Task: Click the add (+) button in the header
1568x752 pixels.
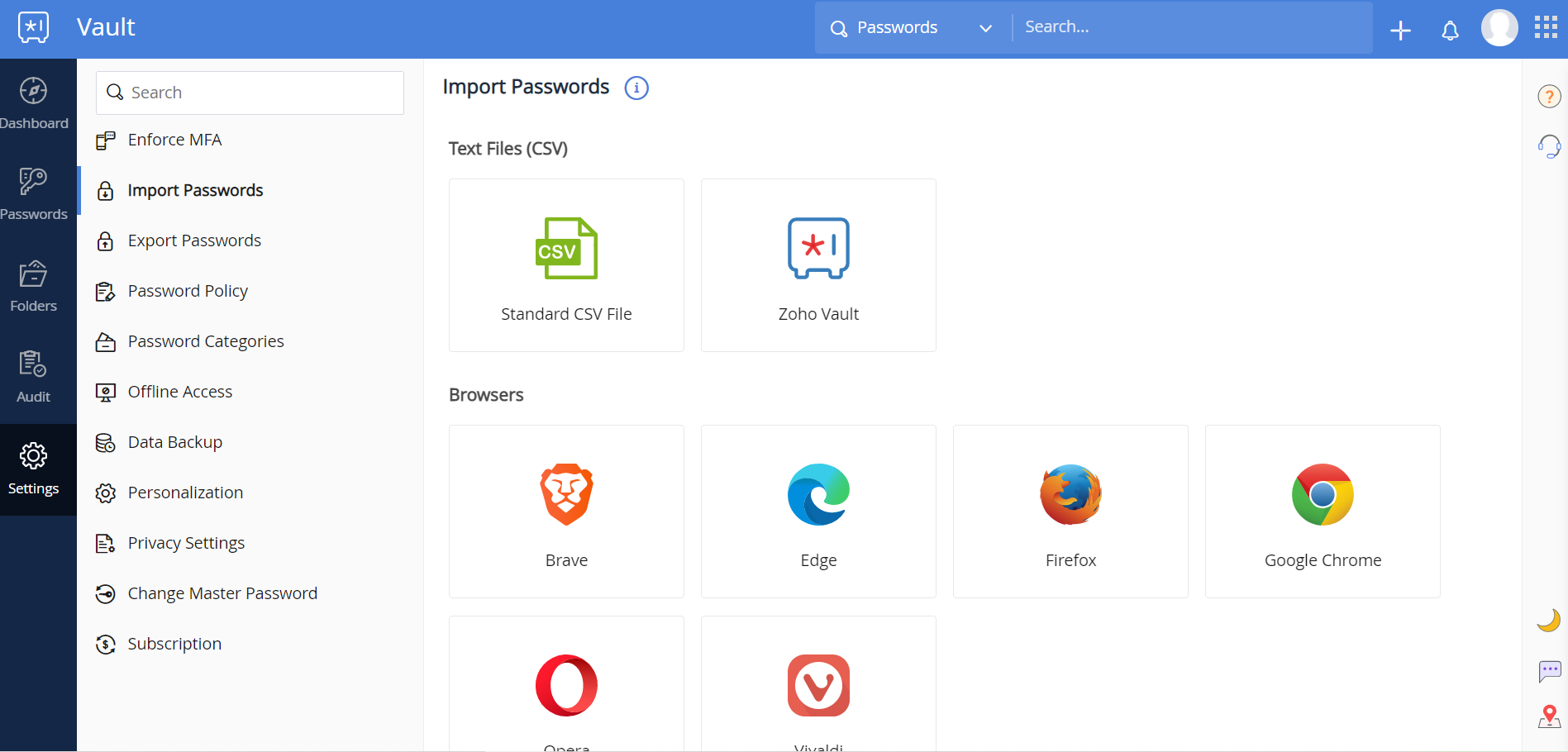Action: click(1400, 30)
